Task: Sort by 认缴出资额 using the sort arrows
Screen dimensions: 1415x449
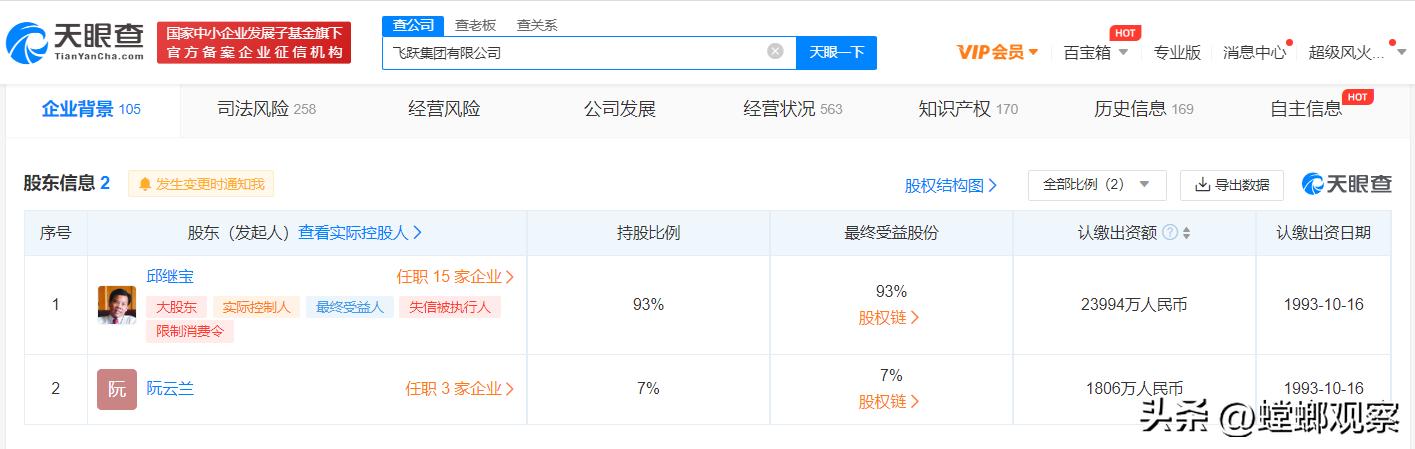Action: pos(1187,233)
